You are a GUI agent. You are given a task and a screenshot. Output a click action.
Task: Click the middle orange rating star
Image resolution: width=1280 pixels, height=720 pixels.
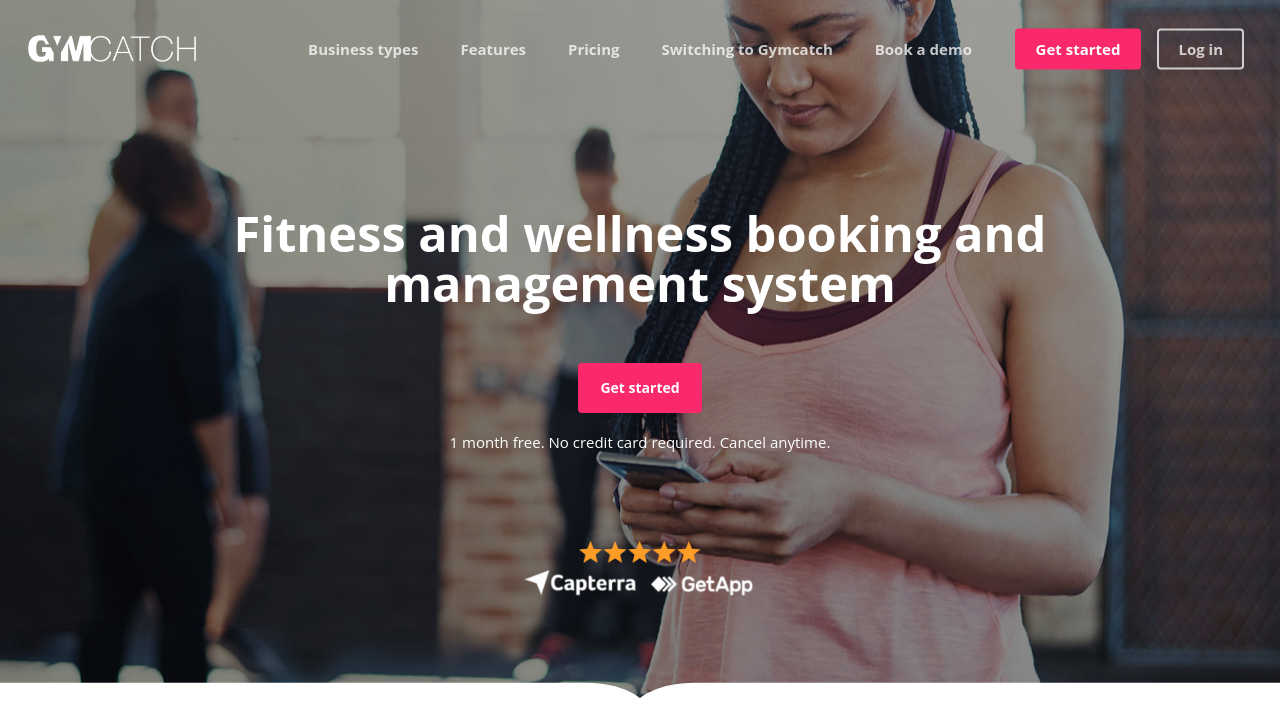(640, 552)
